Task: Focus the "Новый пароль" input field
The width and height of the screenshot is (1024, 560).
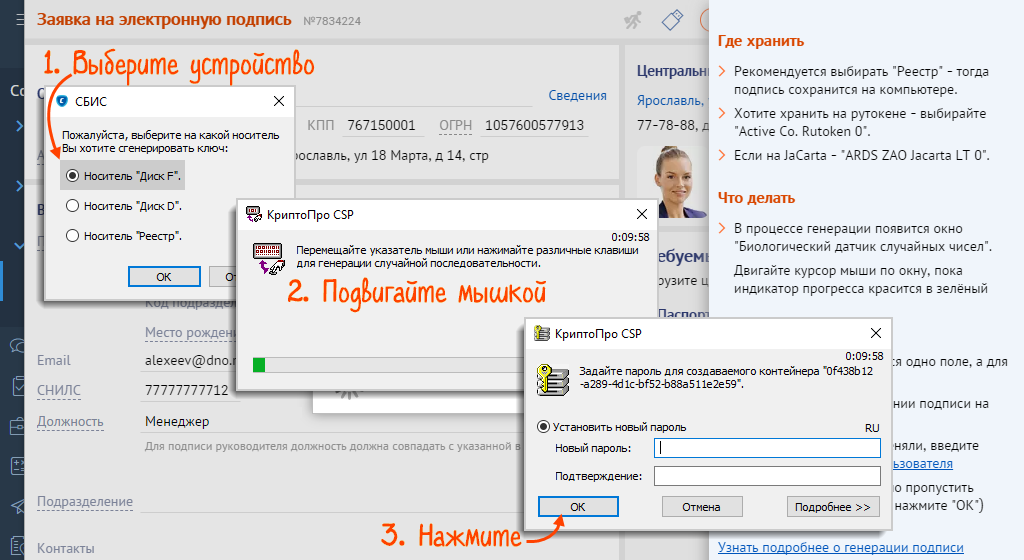Action: pos(767,448)
